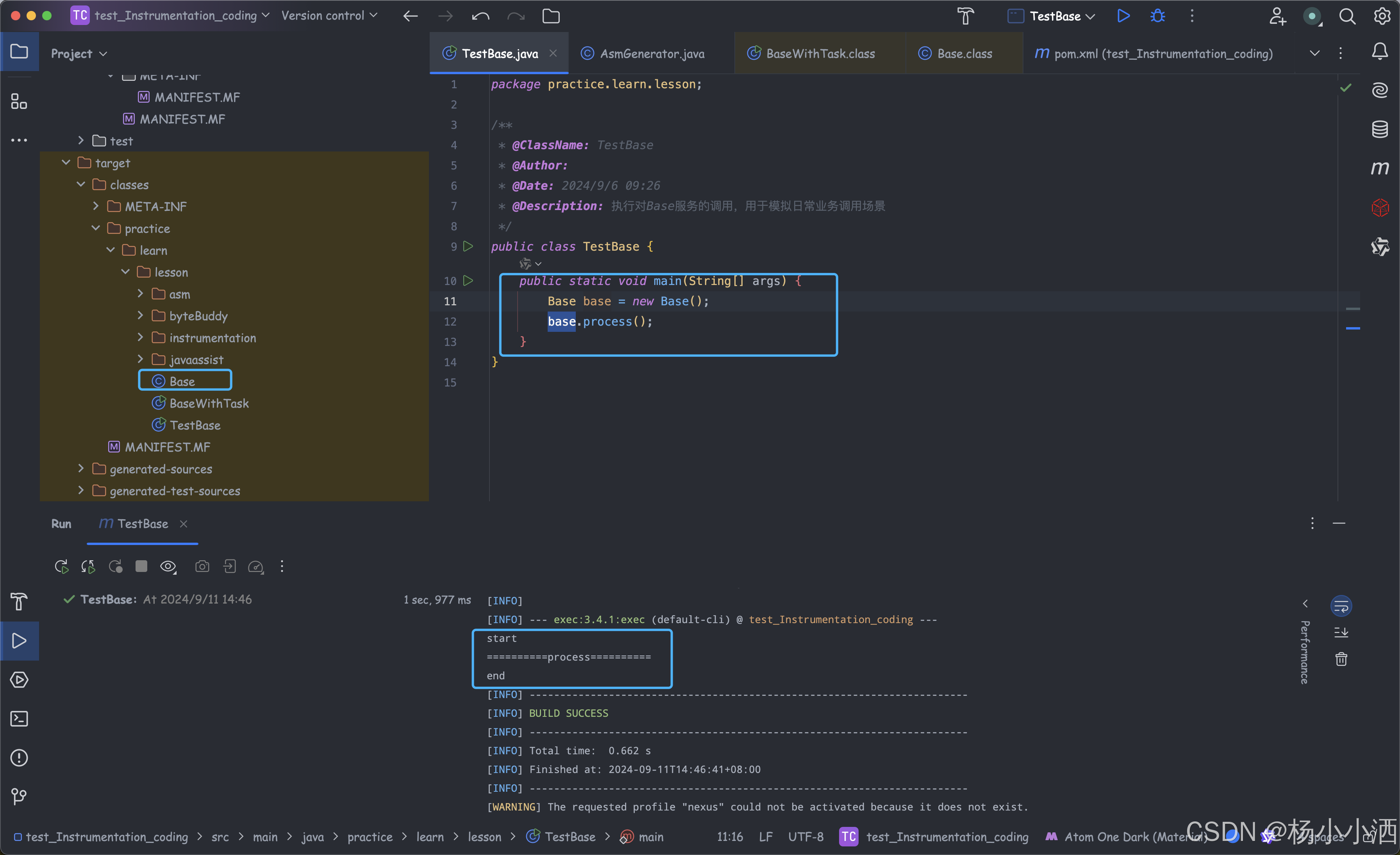Switch to Base.class editor tab
Image resolution: width=1400 pixels, height=855 pixels.
tap(964, 53)
